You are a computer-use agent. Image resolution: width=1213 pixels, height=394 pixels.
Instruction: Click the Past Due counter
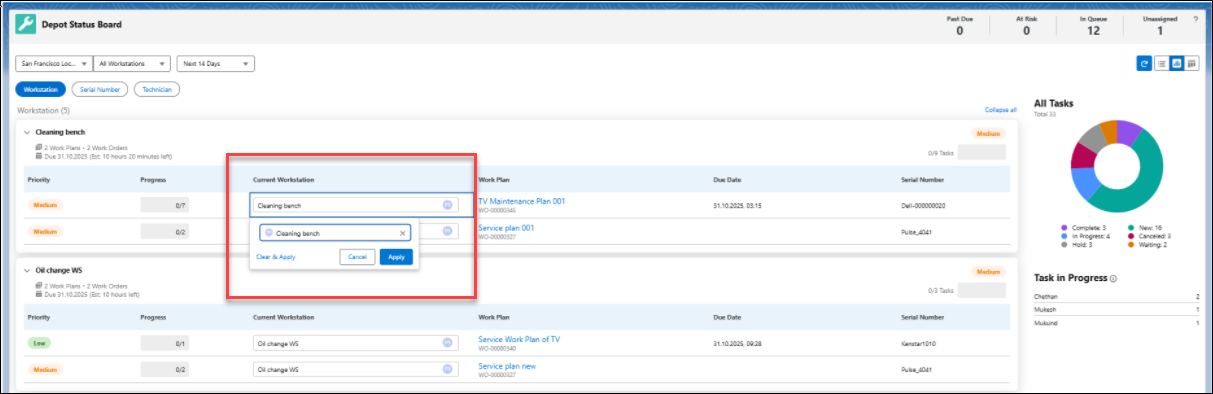[960, 25]
